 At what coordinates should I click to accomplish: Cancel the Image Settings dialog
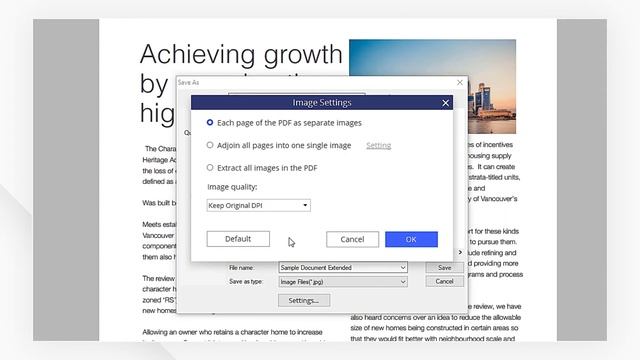coord(352,239)
